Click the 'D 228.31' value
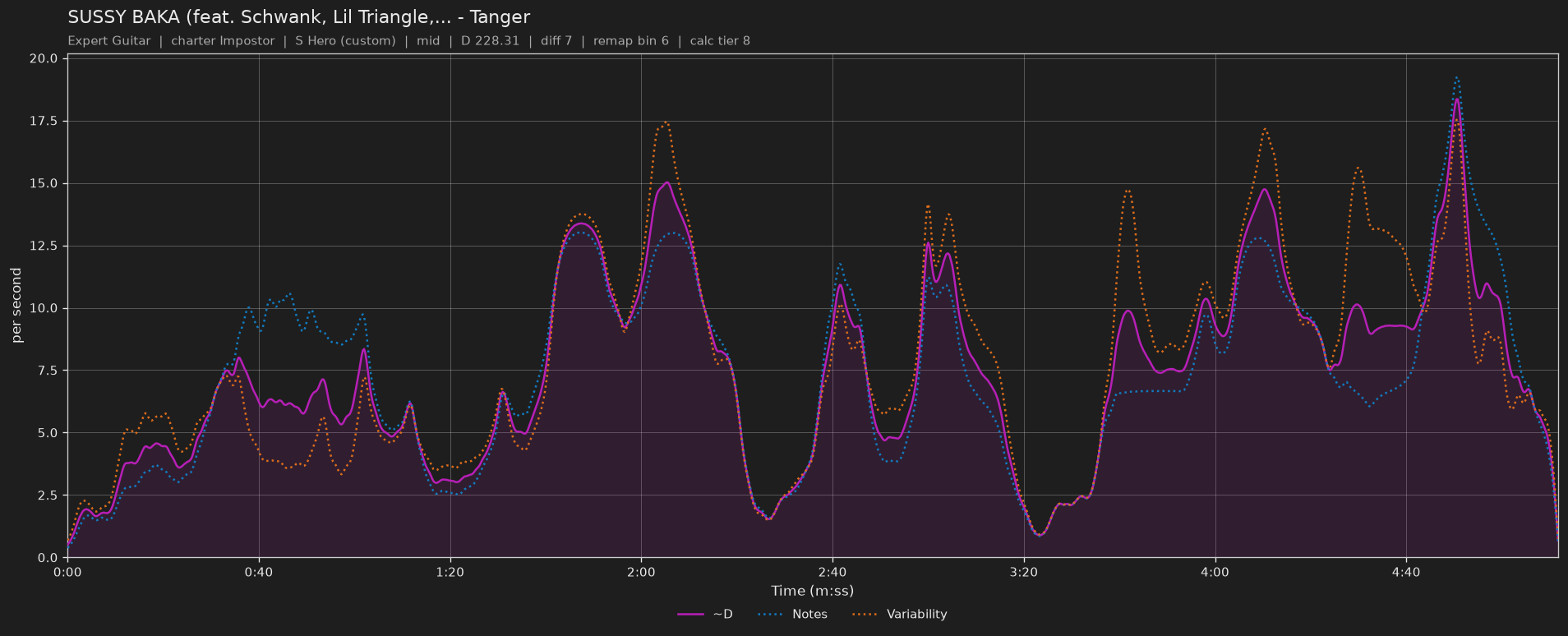The height and width of the screenshot is (636, 1568). click(490, 41)
